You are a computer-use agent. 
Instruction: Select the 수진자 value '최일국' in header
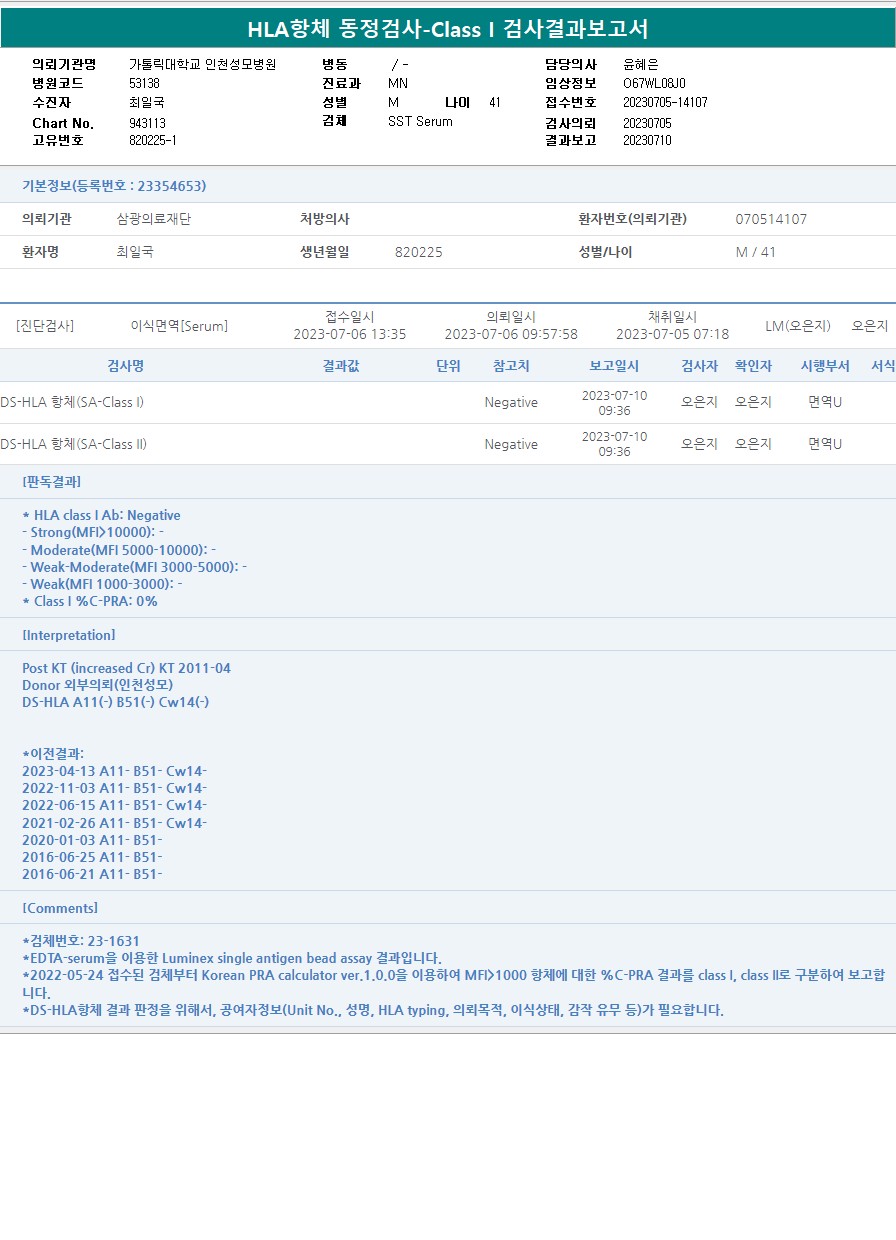click(x=147, y=102)
